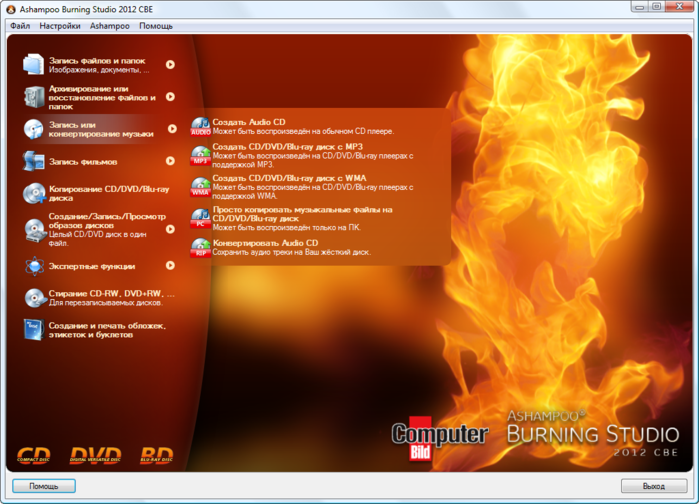Image resolution: width=699 pixels, height=504 pixels.
Task: Open Архивирование или восстановление файлов entry
Action: pyautogui.click(x=99, y=97)
